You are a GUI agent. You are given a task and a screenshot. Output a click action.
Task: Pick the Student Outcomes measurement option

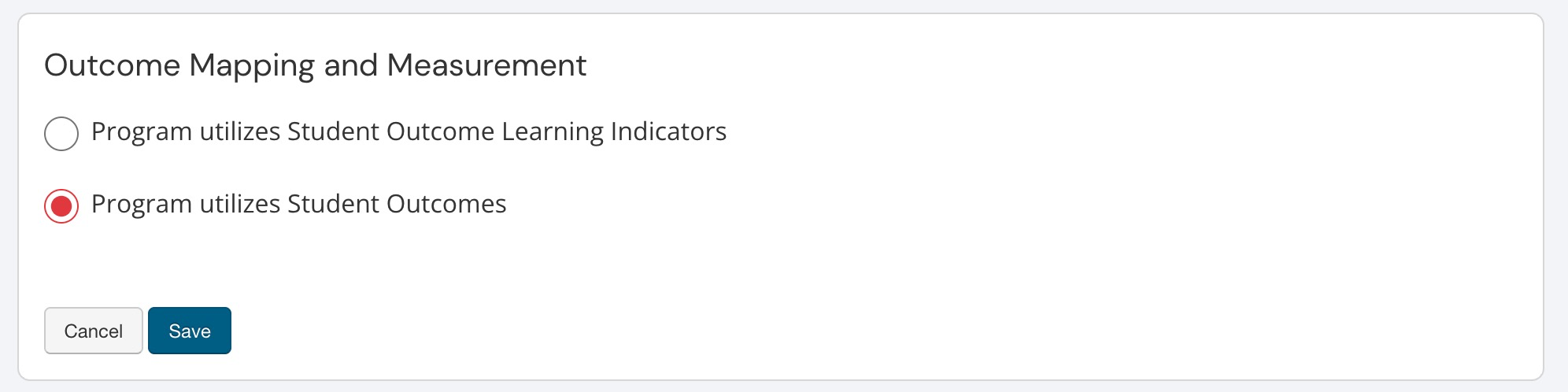point(61,206)
